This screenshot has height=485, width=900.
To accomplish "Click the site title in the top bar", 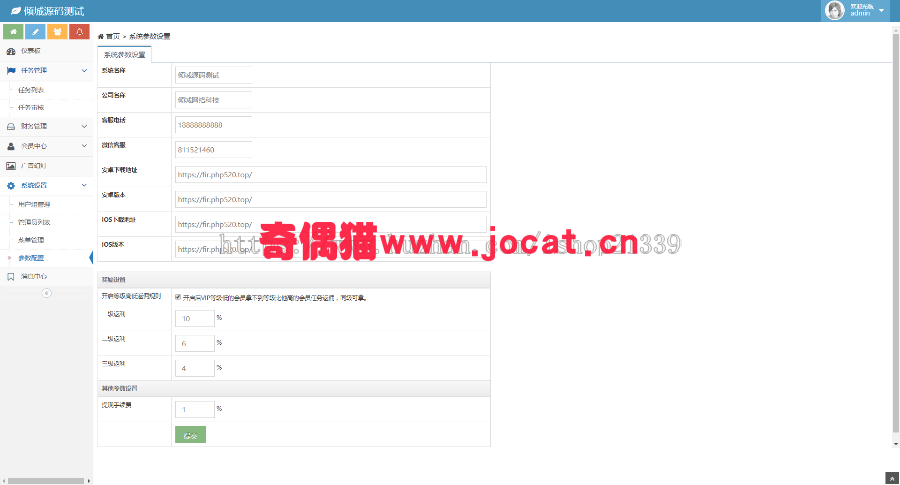I will coord(54,11).
